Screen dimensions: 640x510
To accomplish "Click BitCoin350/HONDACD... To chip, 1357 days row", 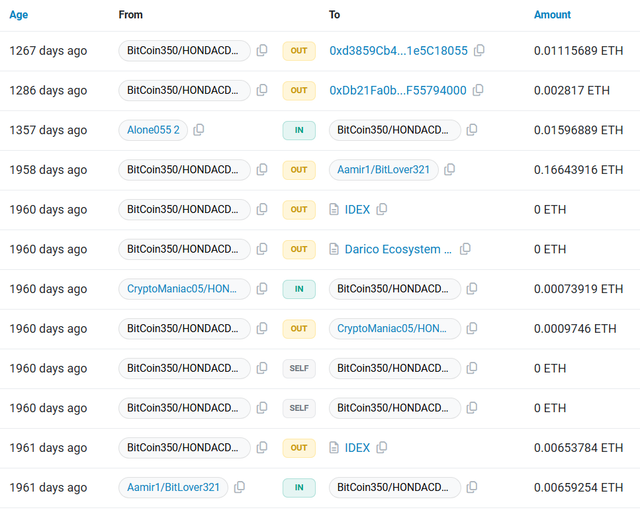I will click(x=395, y=130).
